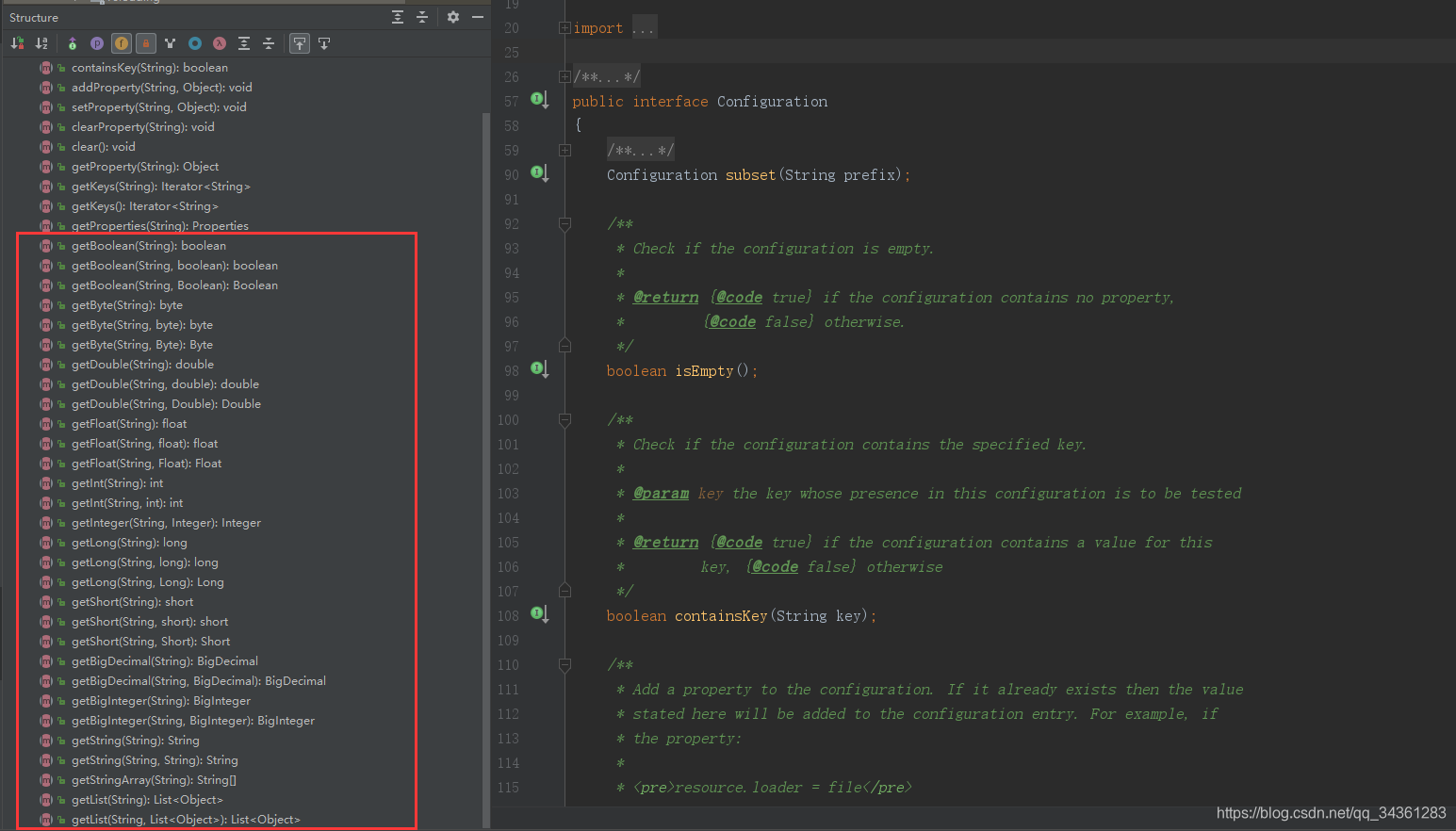The width and height of the screenshot is (1456, 831).
Task: Collapse the Javadoc starting on line 110
Action: tap(564, 665)
